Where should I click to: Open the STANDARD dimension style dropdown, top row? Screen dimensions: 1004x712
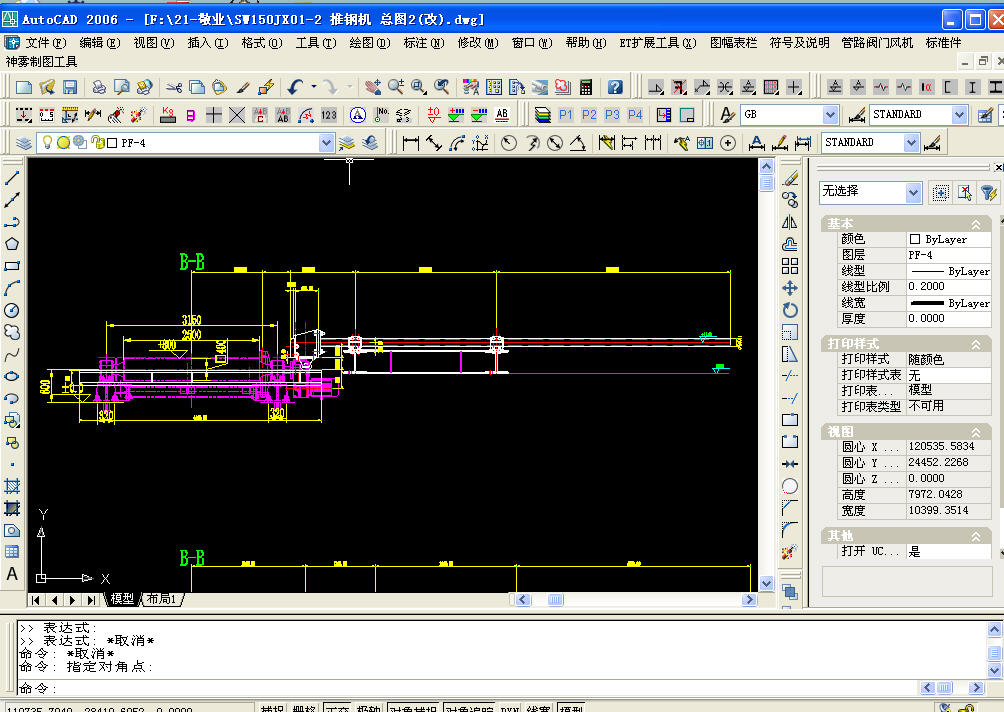pyautogui.click(x=959, y=115)
